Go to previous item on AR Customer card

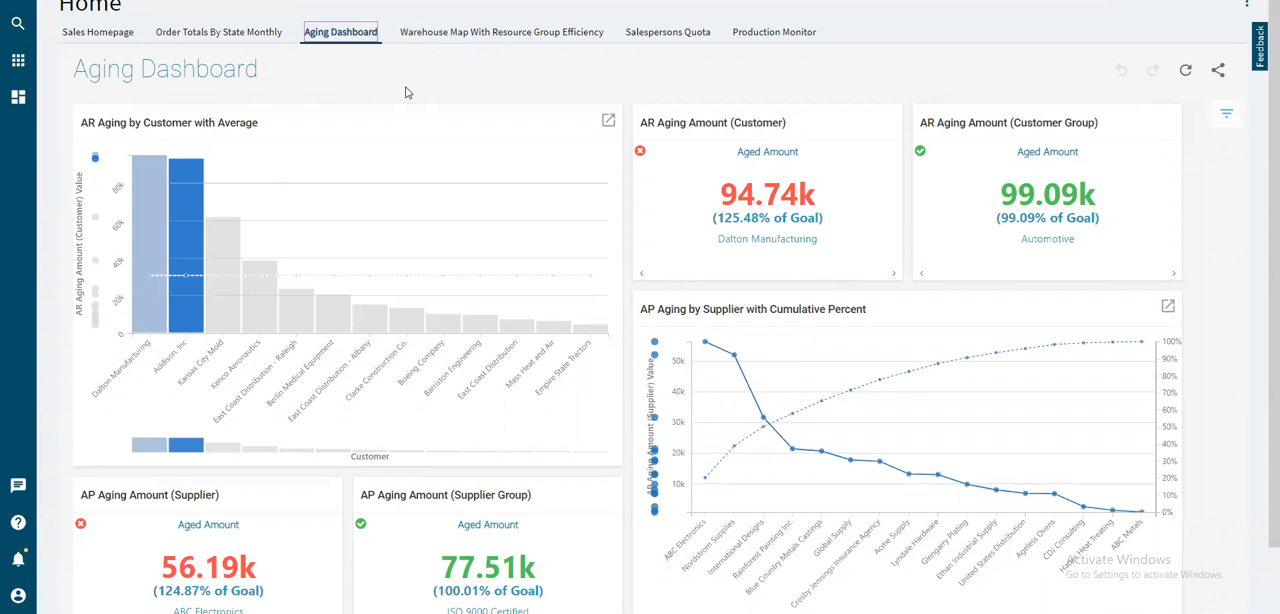[642, 273]
